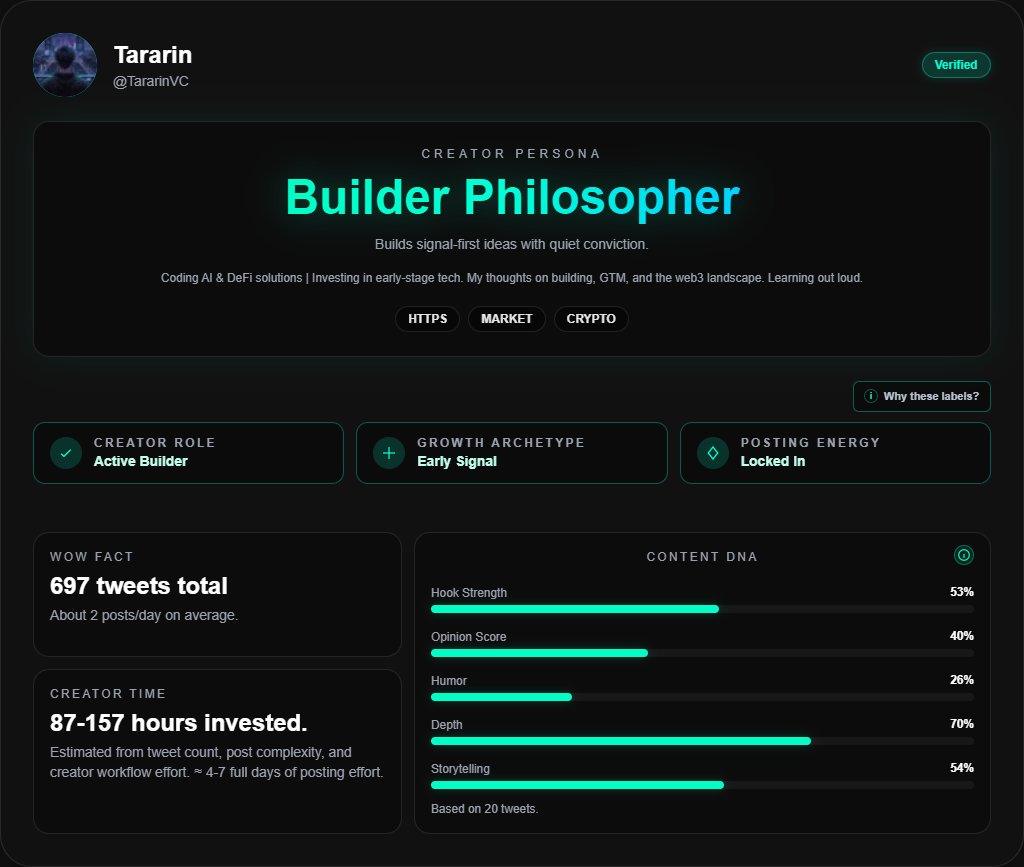Click the Tararin profile avatar
Viewport: 1024px width, 867px height.
point(65,65)
